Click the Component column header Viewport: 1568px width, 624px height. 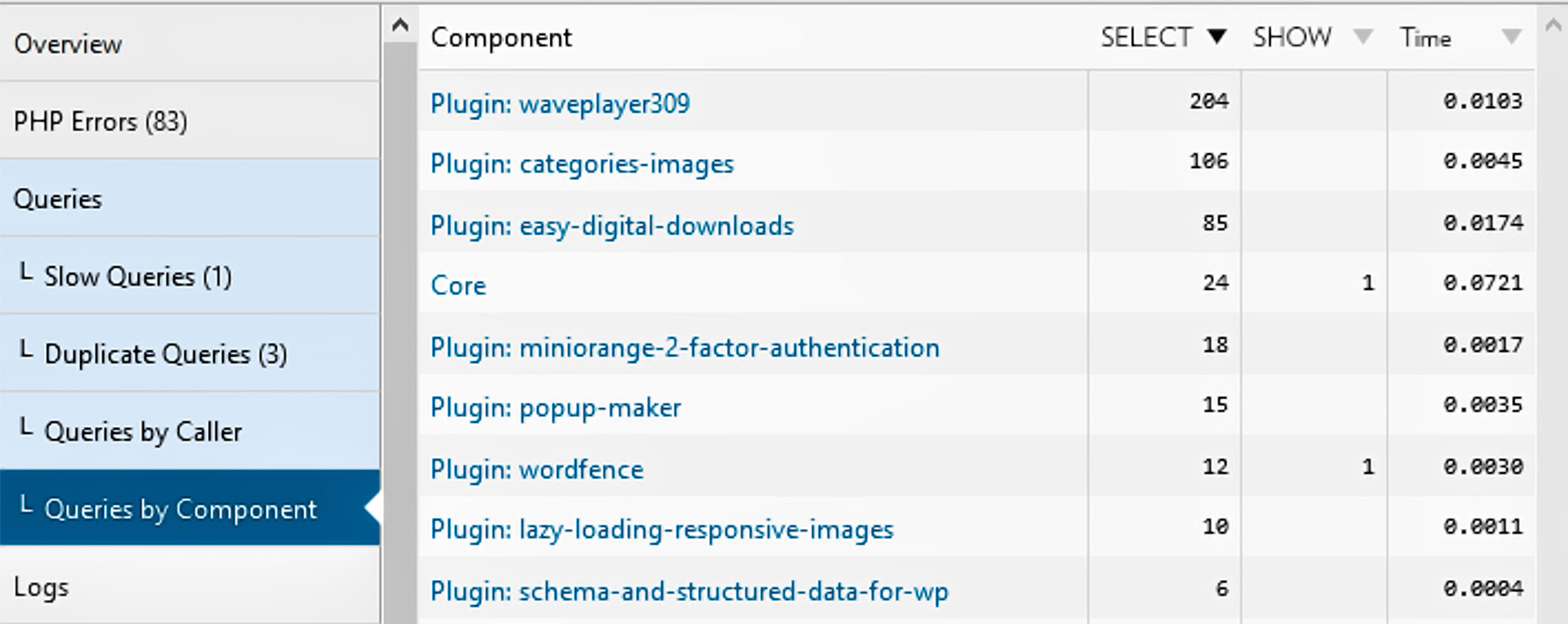click(x=501, y=37)
